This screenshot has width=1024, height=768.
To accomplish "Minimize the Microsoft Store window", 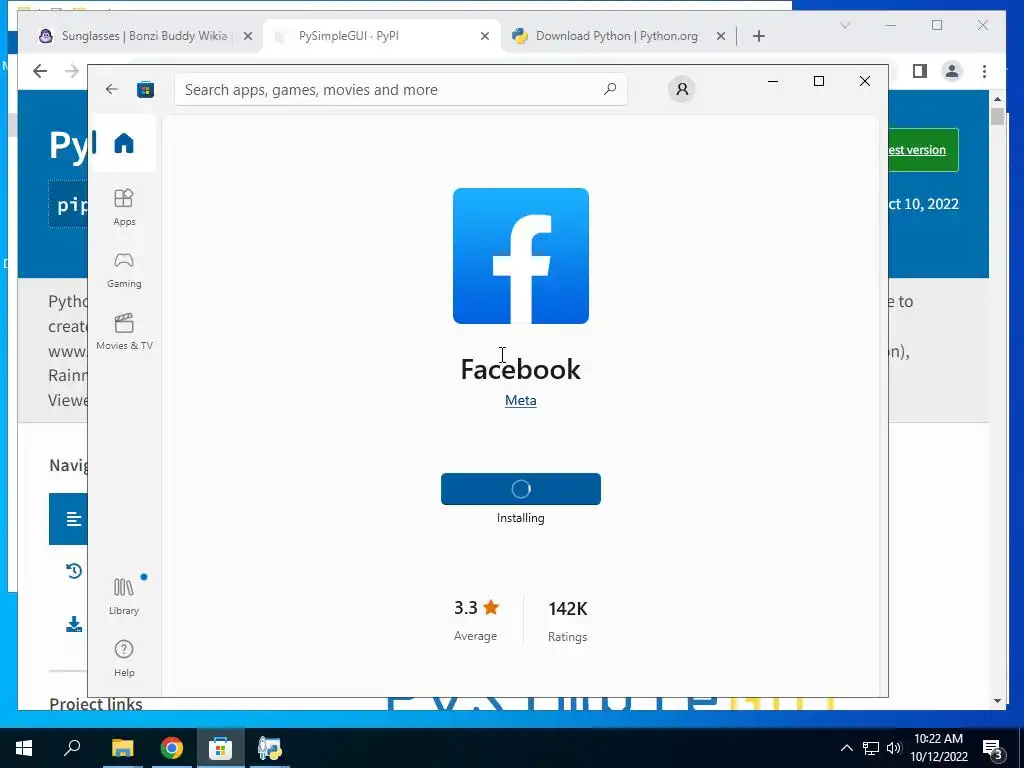I will click(x=773, y=81).
